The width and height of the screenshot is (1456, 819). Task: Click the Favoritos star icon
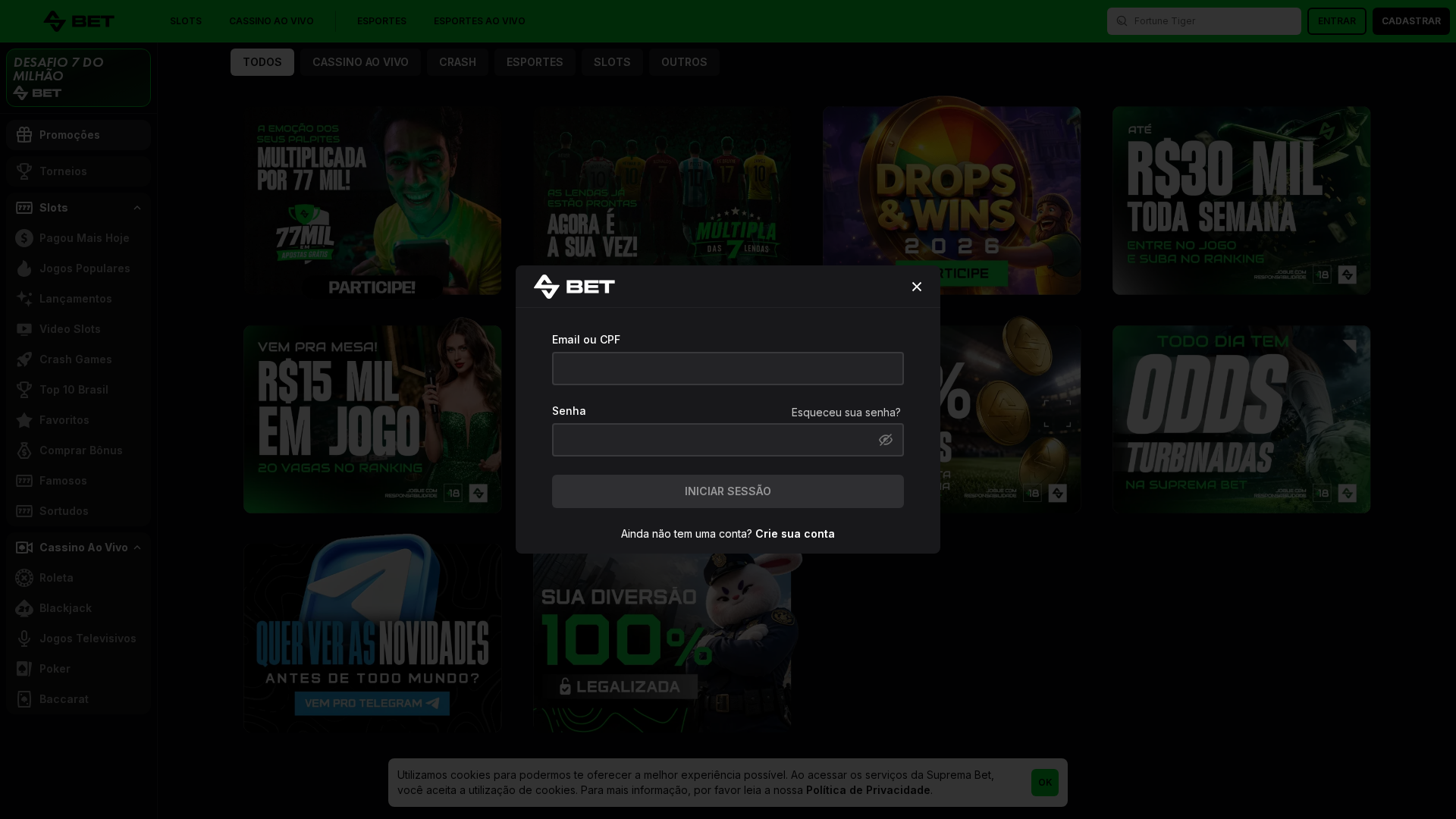click(x=24, y=420)
